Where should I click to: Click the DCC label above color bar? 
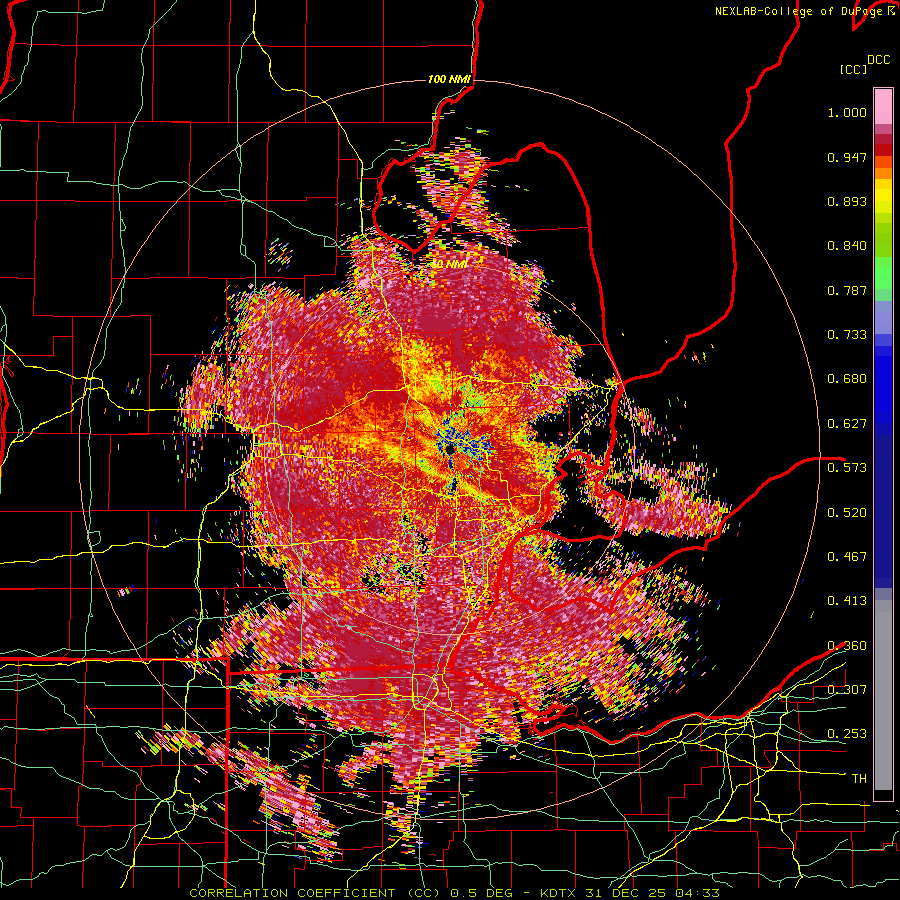point(878,60)
